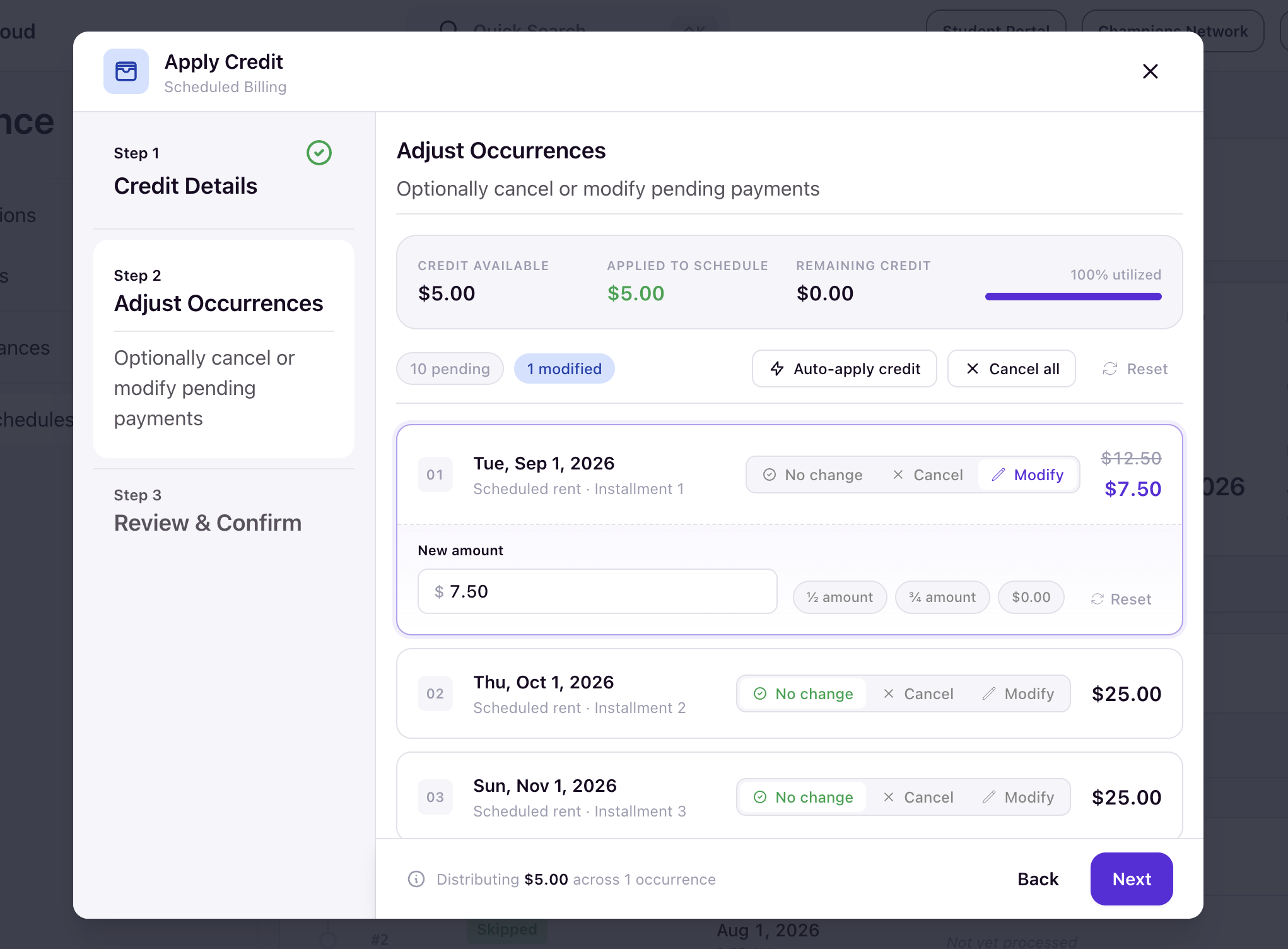The image size is (1288, 949).
Task: Select Cancel for Oct 1, 2026 installment
Action: pyautogui.click(x=918, y=693)
